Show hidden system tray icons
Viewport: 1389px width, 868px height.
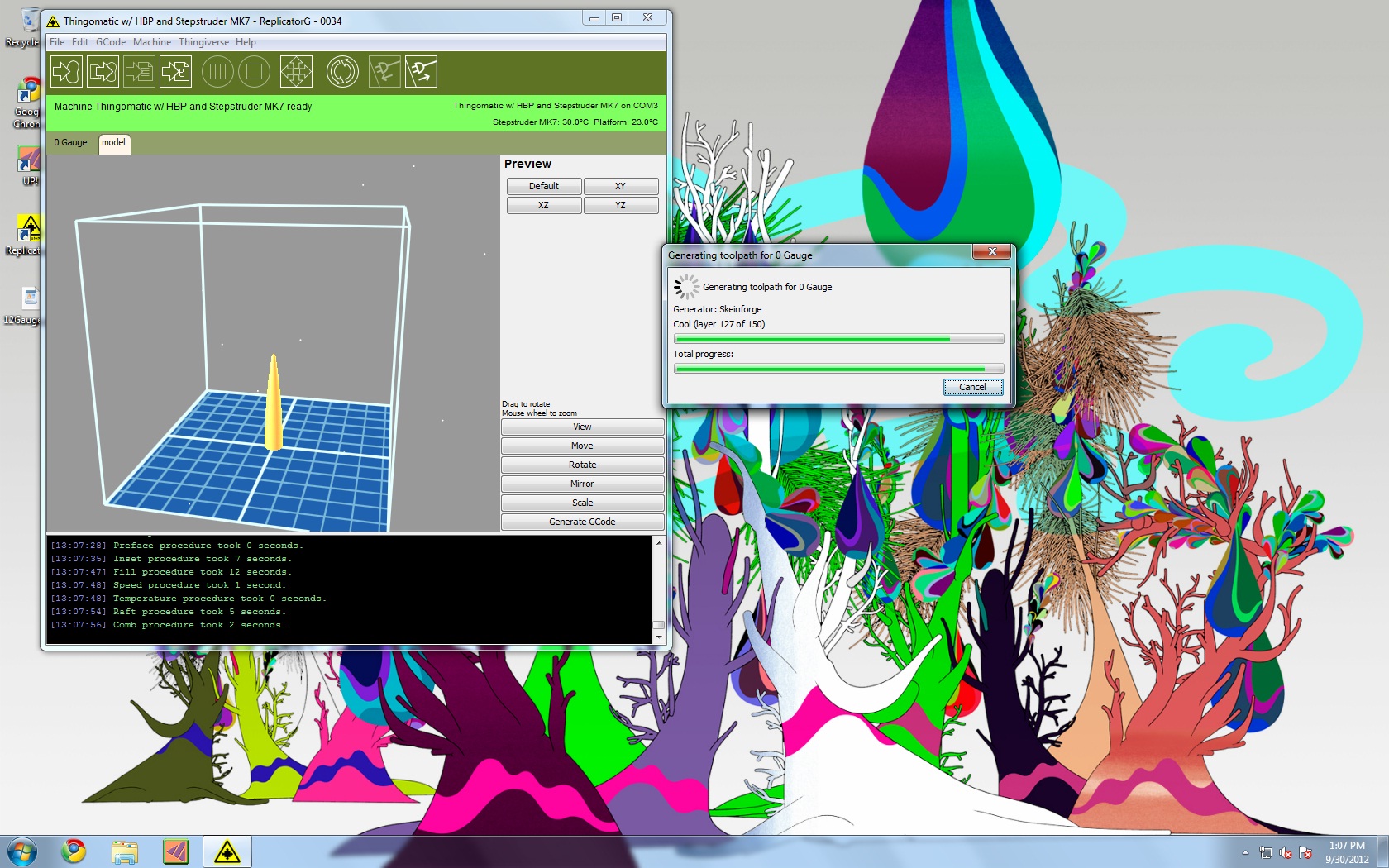[1245, 852]
